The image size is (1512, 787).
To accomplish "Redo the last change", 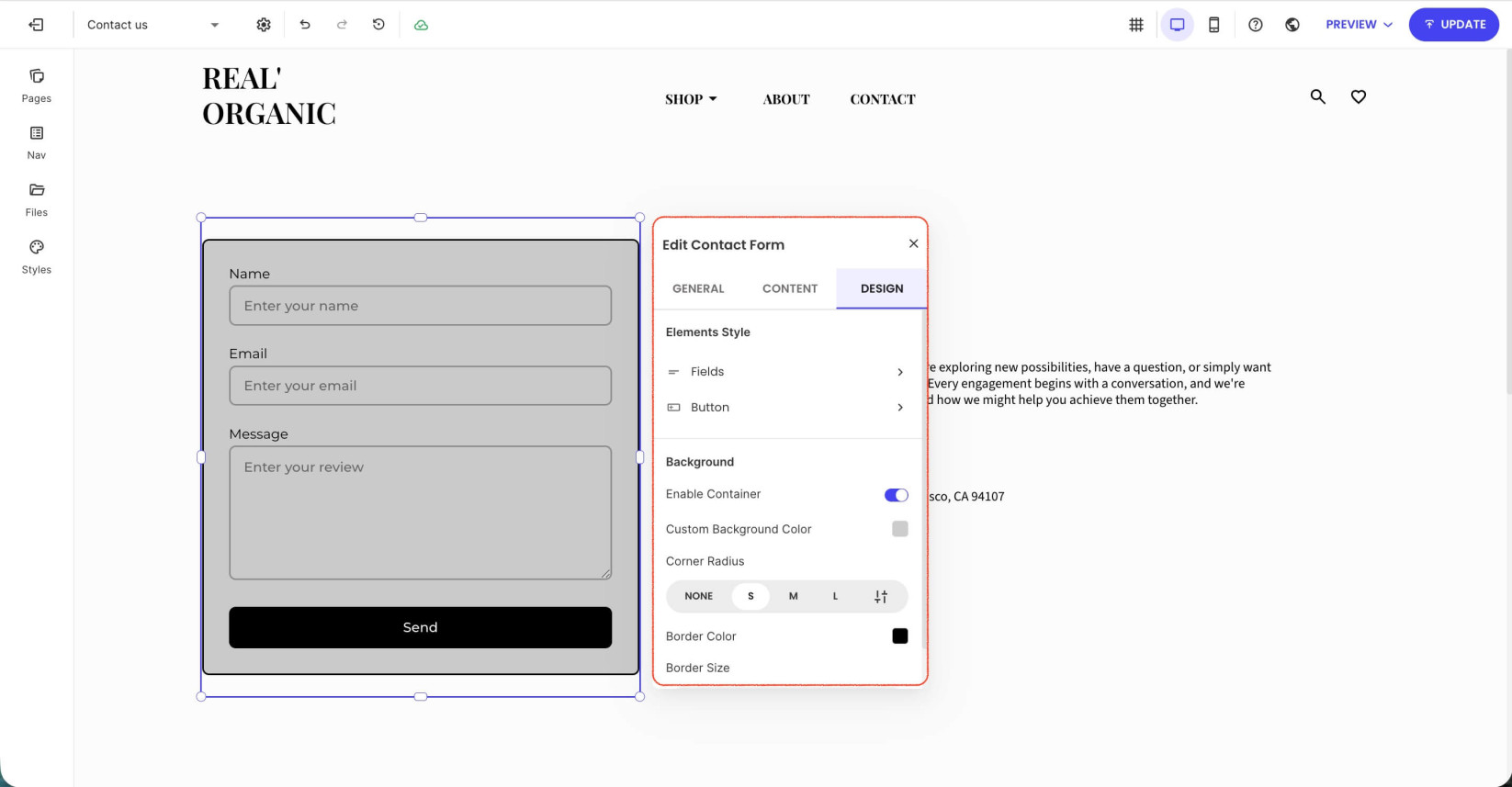I will point(342,25).
